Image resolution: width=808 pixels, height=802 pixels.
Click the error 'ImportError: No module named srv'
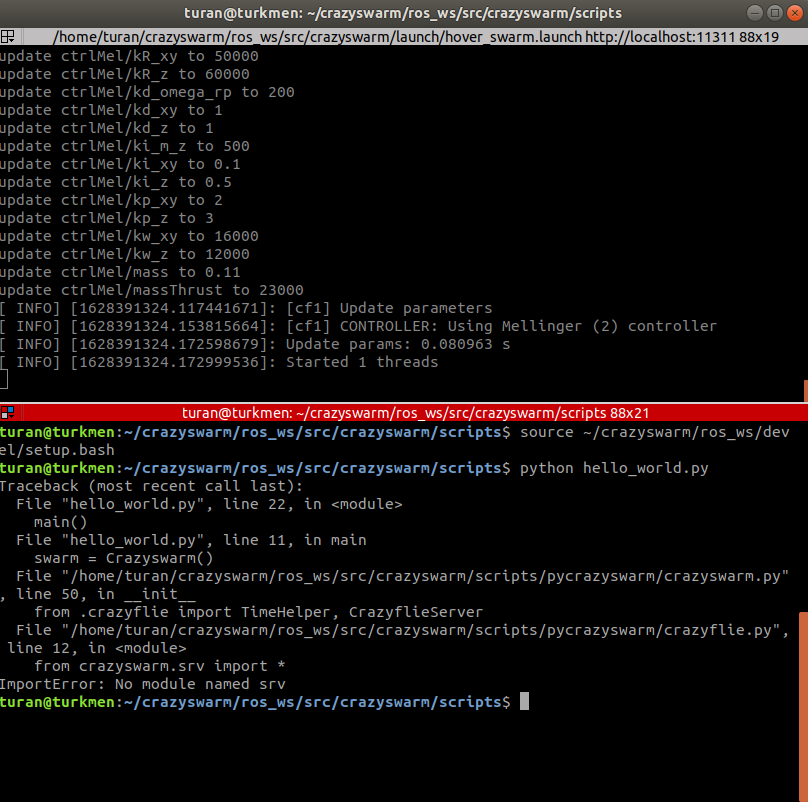click(x=143, y=684)
